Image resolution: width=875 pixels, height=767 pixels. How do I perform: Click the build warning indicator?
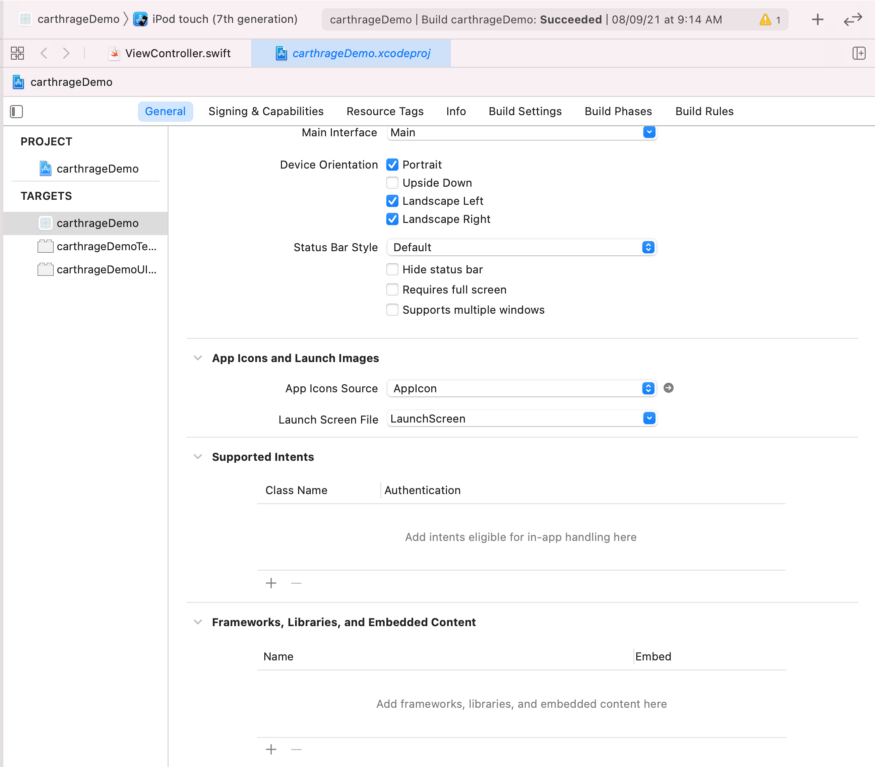tap(770, 20)
